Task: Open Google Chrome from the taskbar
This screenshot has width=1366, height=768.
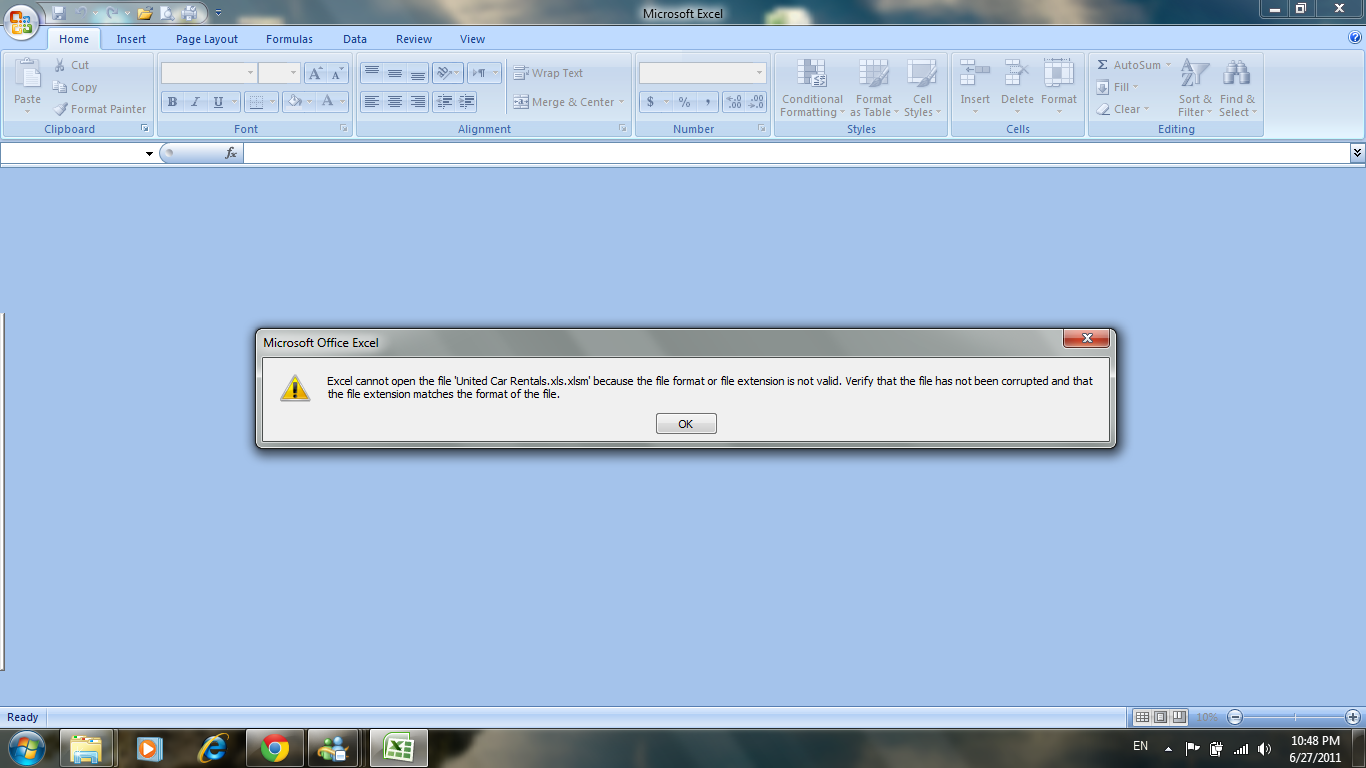Action: tap(275, 748)
